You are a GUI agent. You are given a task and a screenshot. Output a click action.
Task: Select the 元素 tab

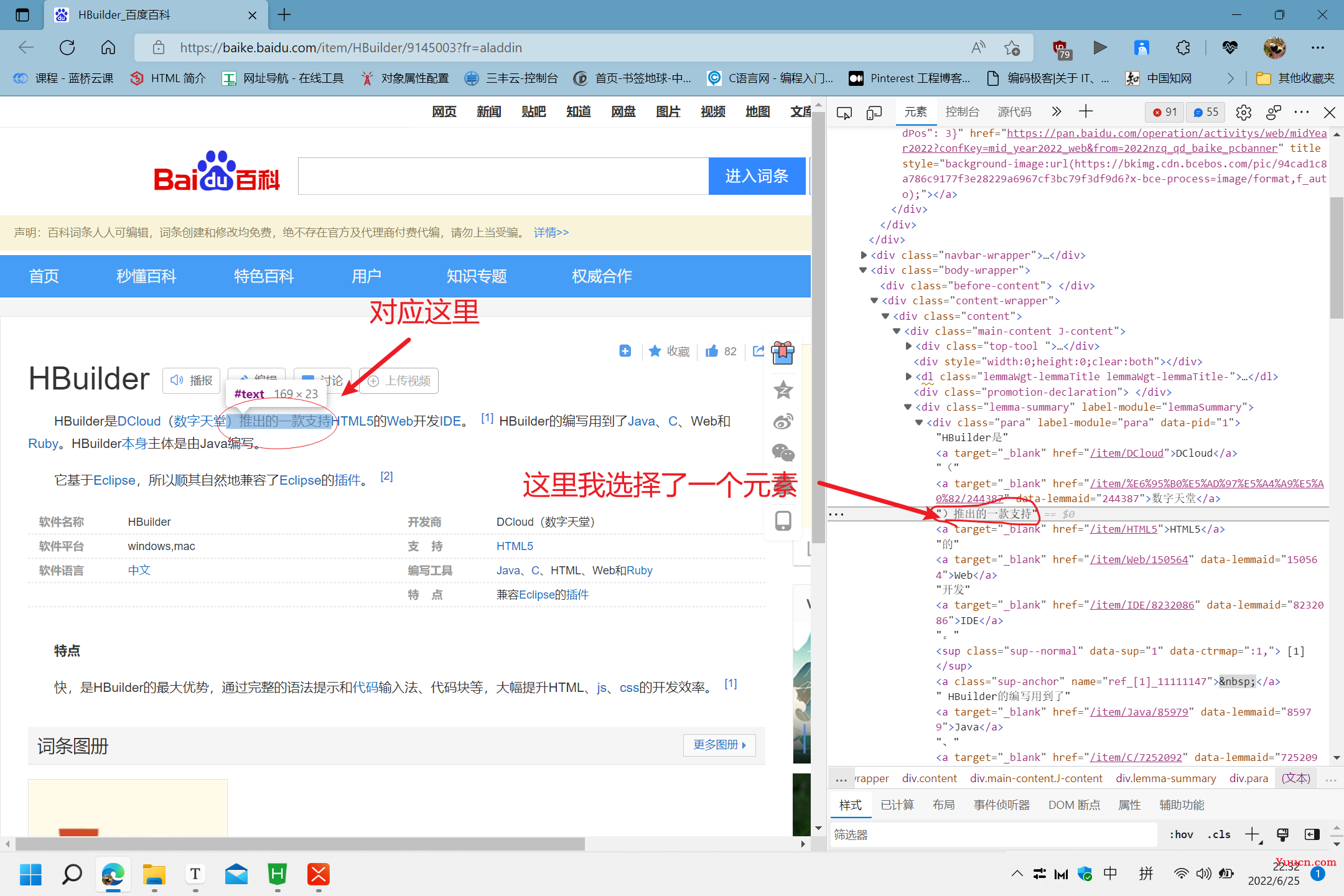coord(915,112)
